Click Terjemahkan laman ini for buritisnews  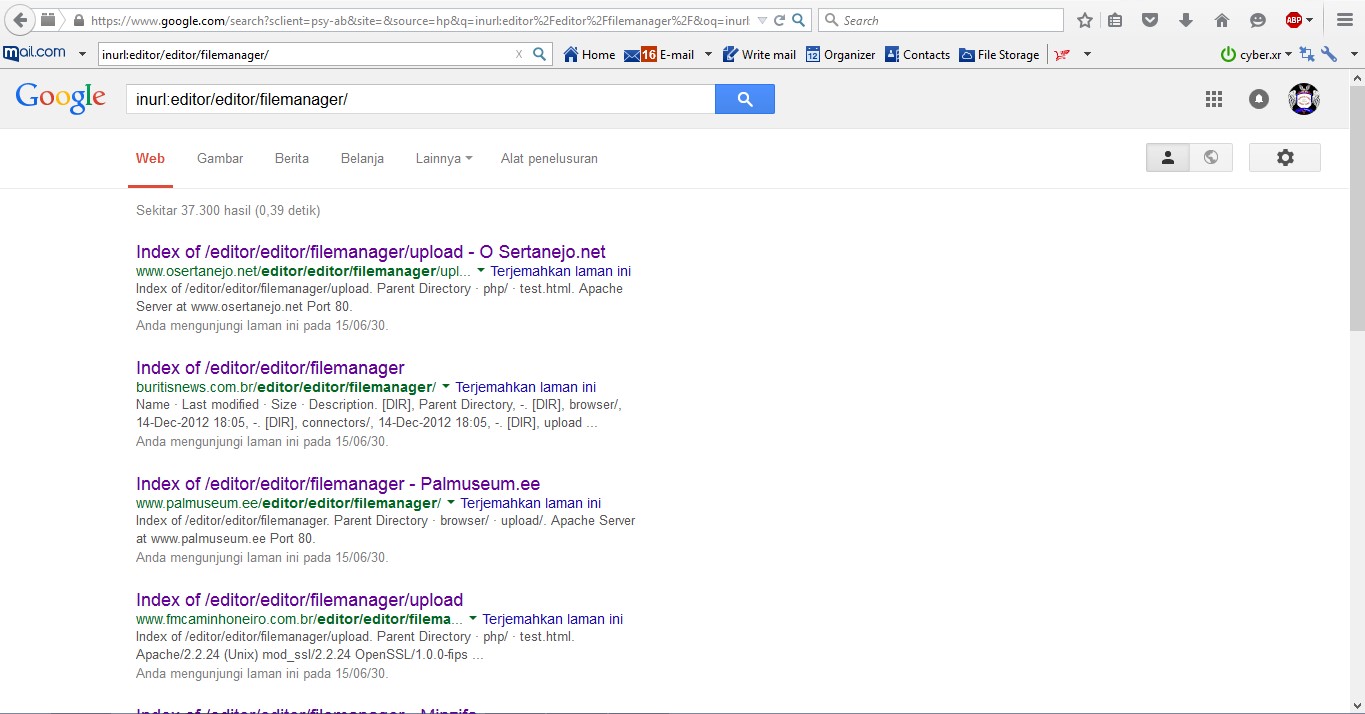pos(525,387)
